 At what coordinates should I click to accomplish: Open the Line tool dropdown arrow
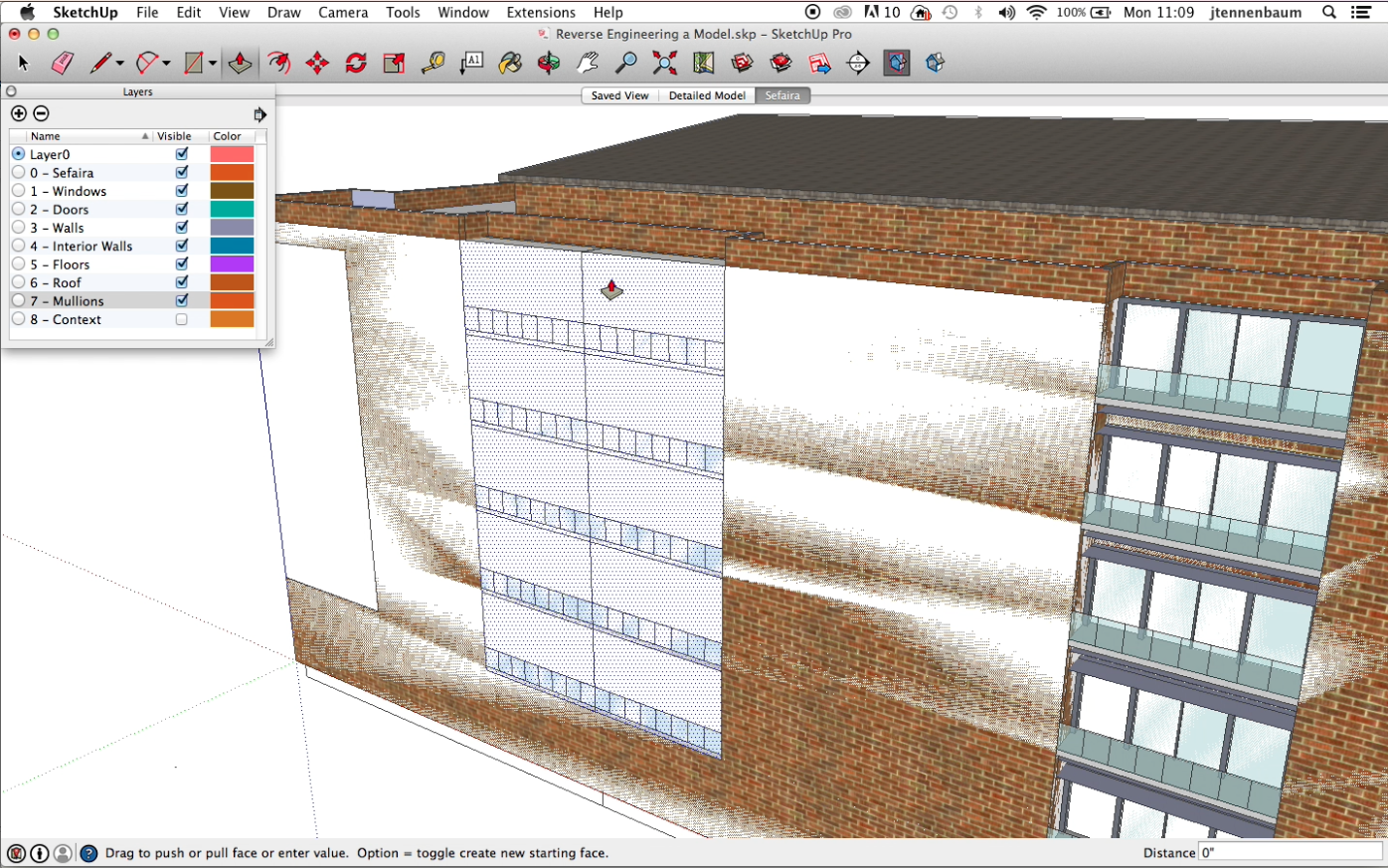(119, 64)
